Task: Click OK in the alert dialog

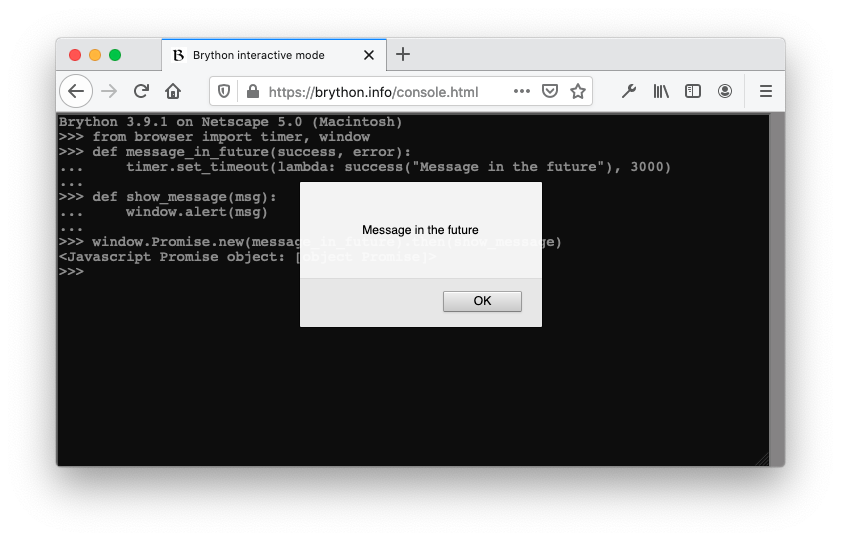Action: [x=482, y=301]
